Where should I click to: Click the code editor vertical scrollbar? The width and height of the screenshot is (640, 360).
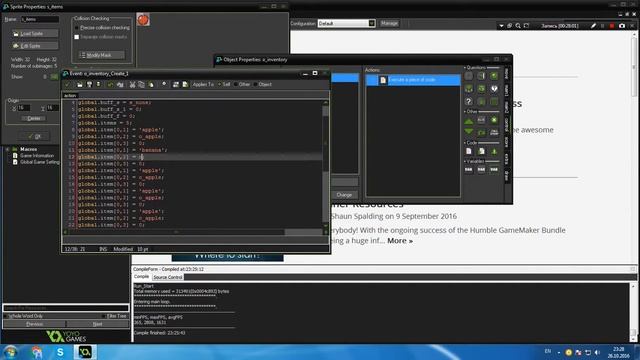(325, 163)
